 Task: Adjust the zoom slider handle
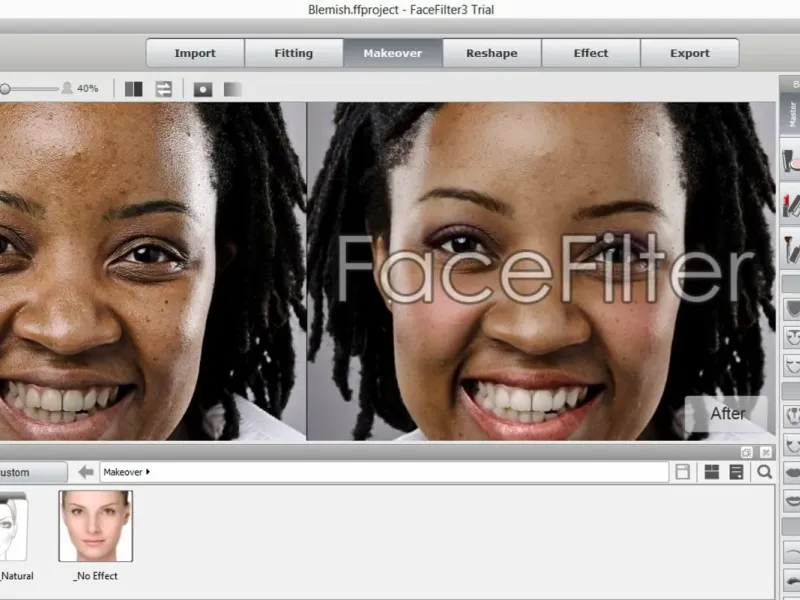coord(5,89)
